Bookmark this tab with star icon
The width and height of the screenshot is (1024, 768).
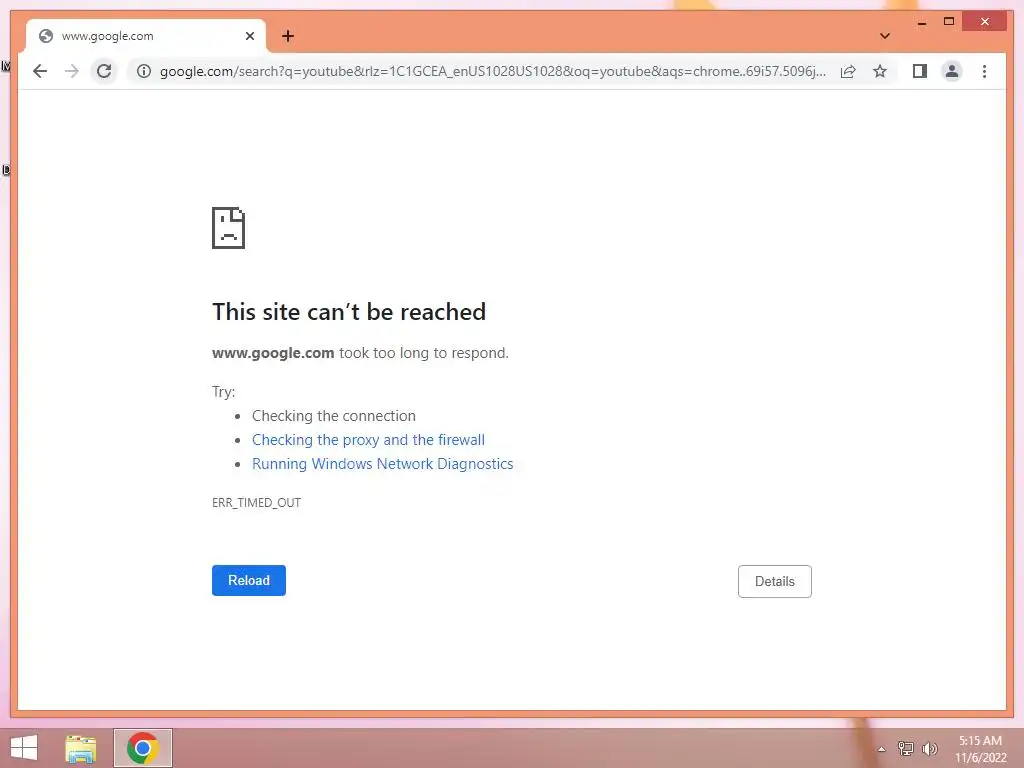880,71
